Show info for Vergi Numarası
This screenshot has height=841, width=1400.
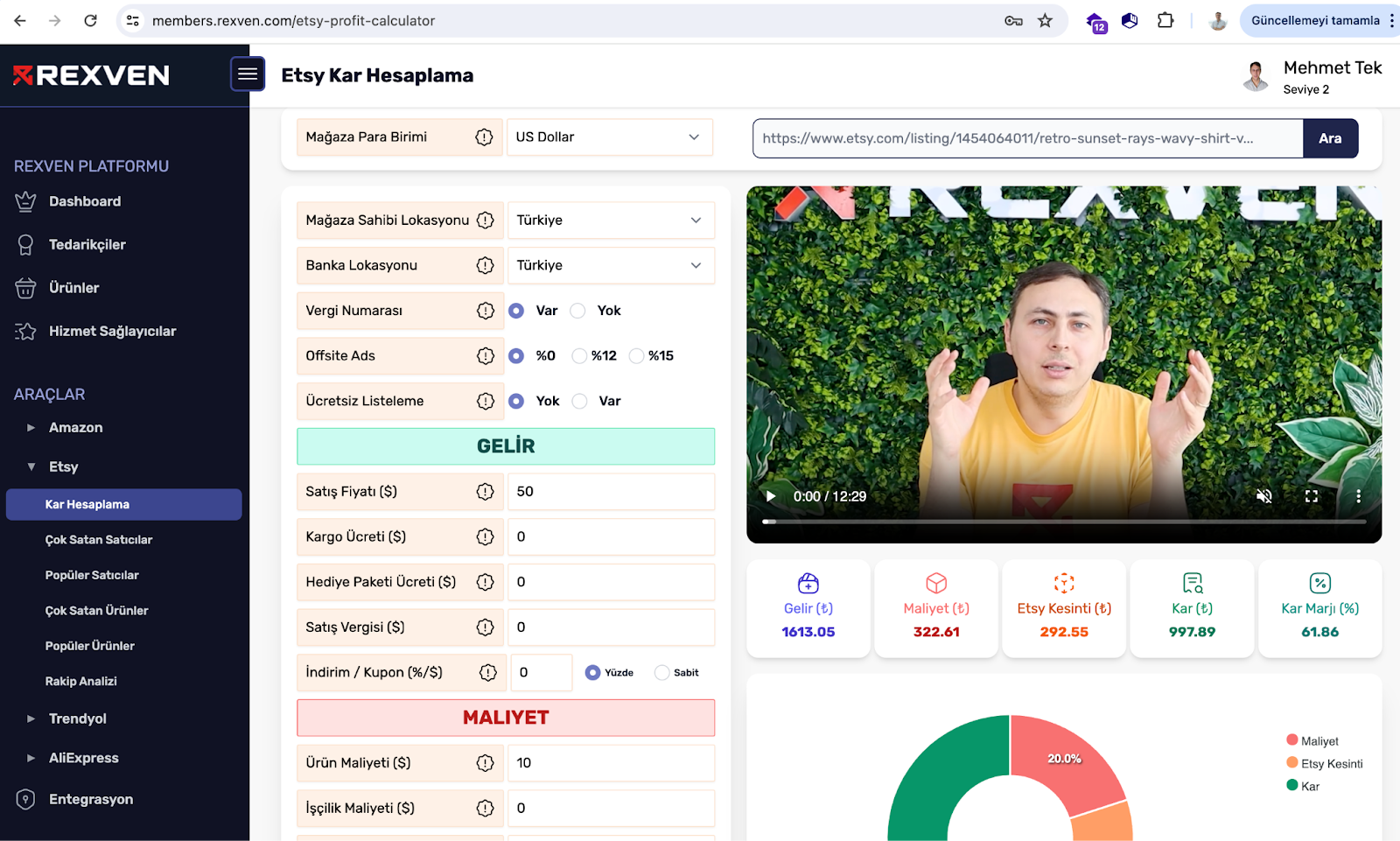pyautogui.click(x=486, y=311)
